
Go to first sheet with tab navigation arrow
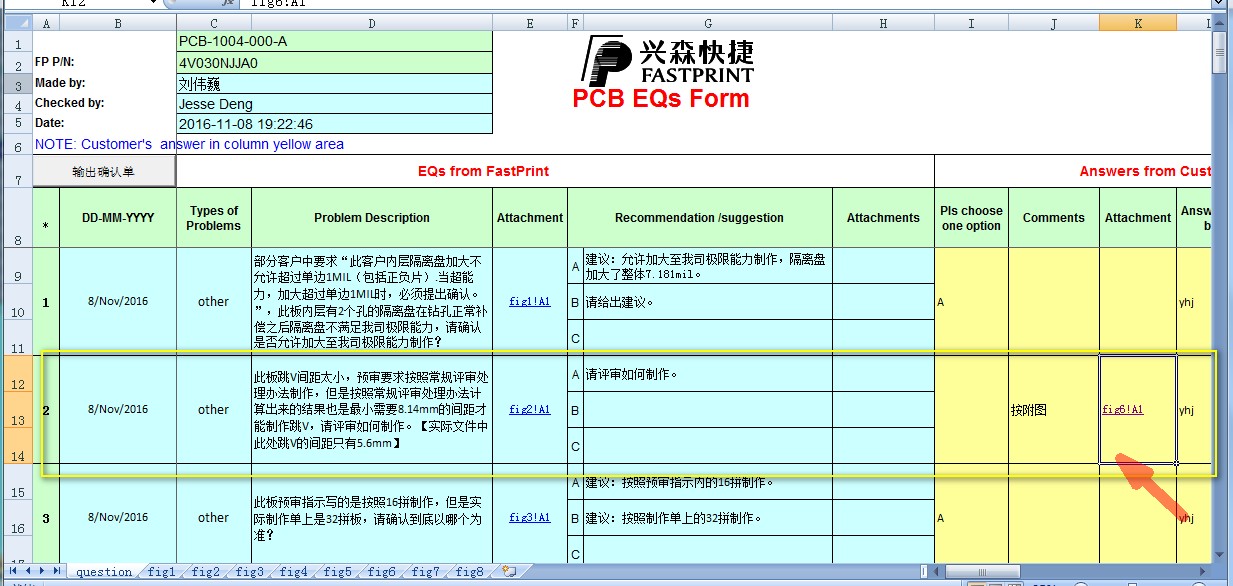pos(12,571)
